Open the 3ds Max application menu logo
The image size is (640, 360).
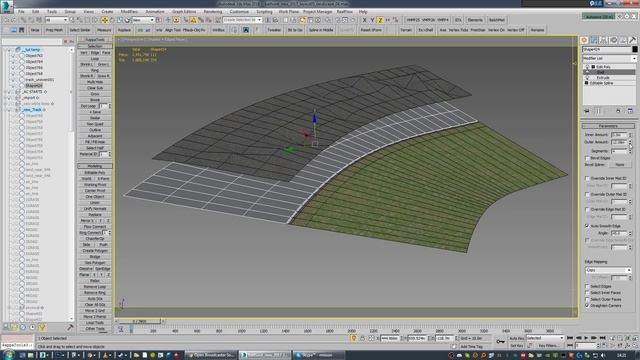point(7,6)
